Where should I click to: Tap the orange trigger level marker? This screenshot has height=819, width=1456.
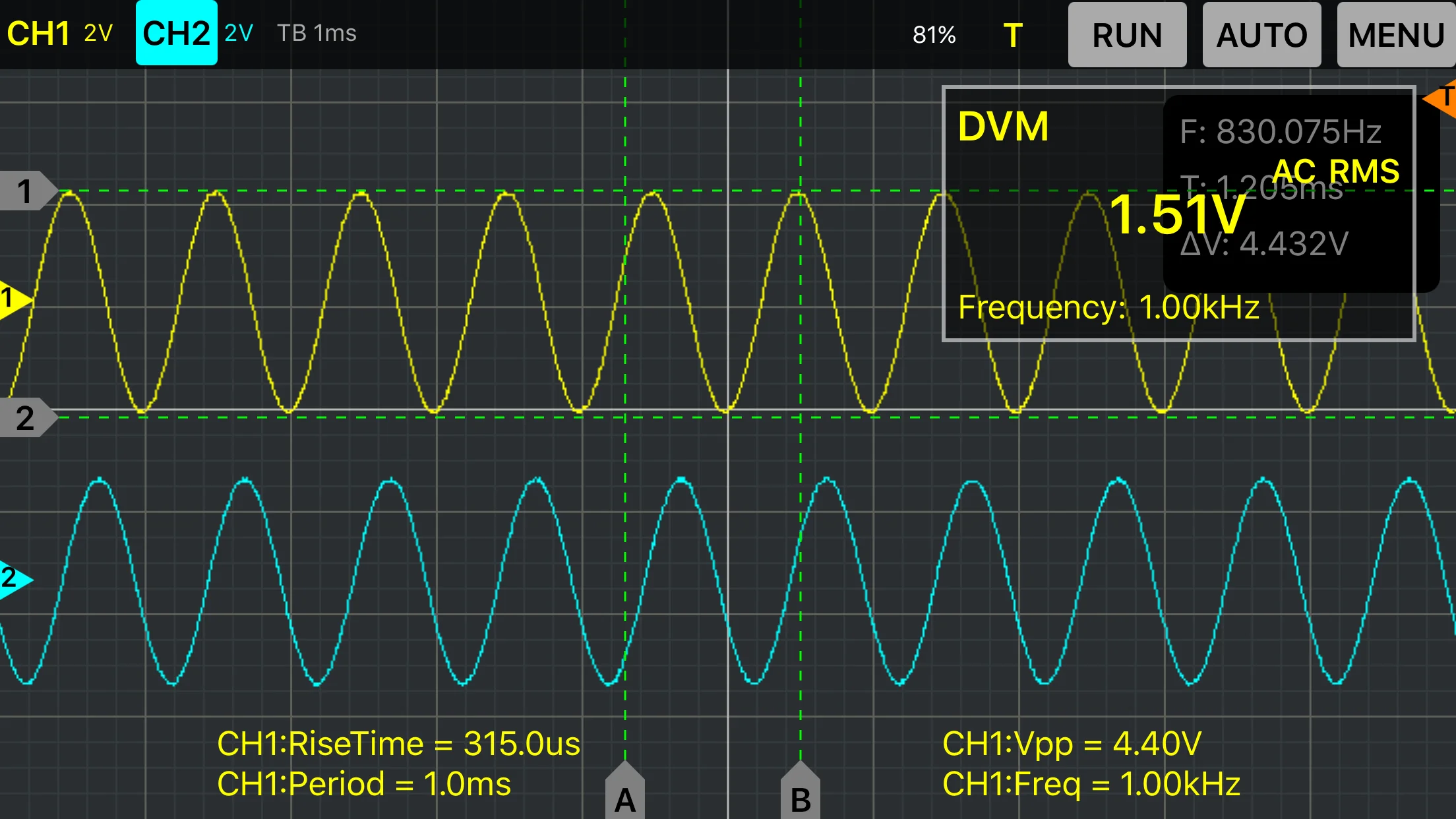1443,99
